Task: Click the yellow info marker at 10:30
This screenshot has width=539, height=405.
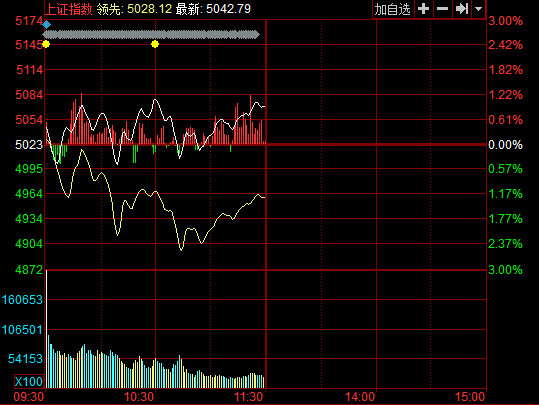Action: click(x=155, y=44)
